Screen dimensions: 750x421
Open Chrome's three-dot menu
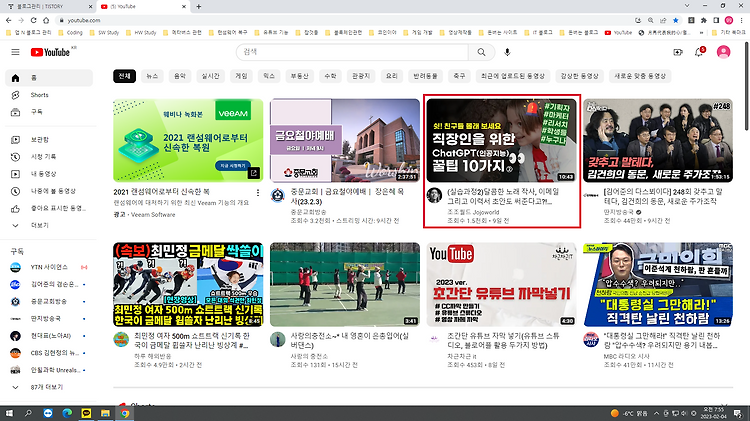tap(741, 20)
